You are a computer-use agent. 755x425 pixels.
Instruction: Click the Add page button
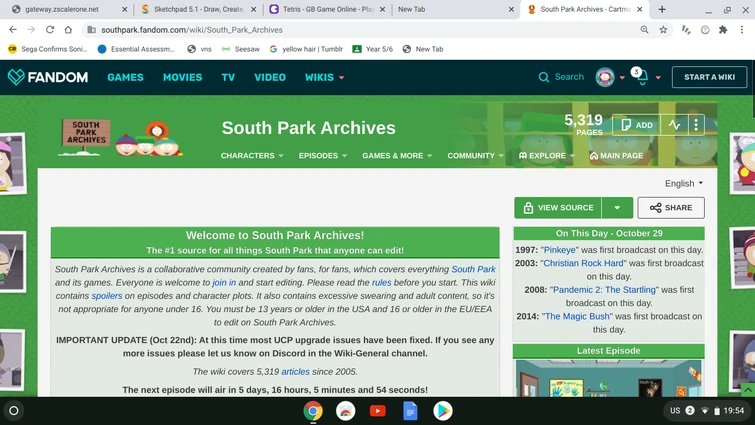[637, 125]
